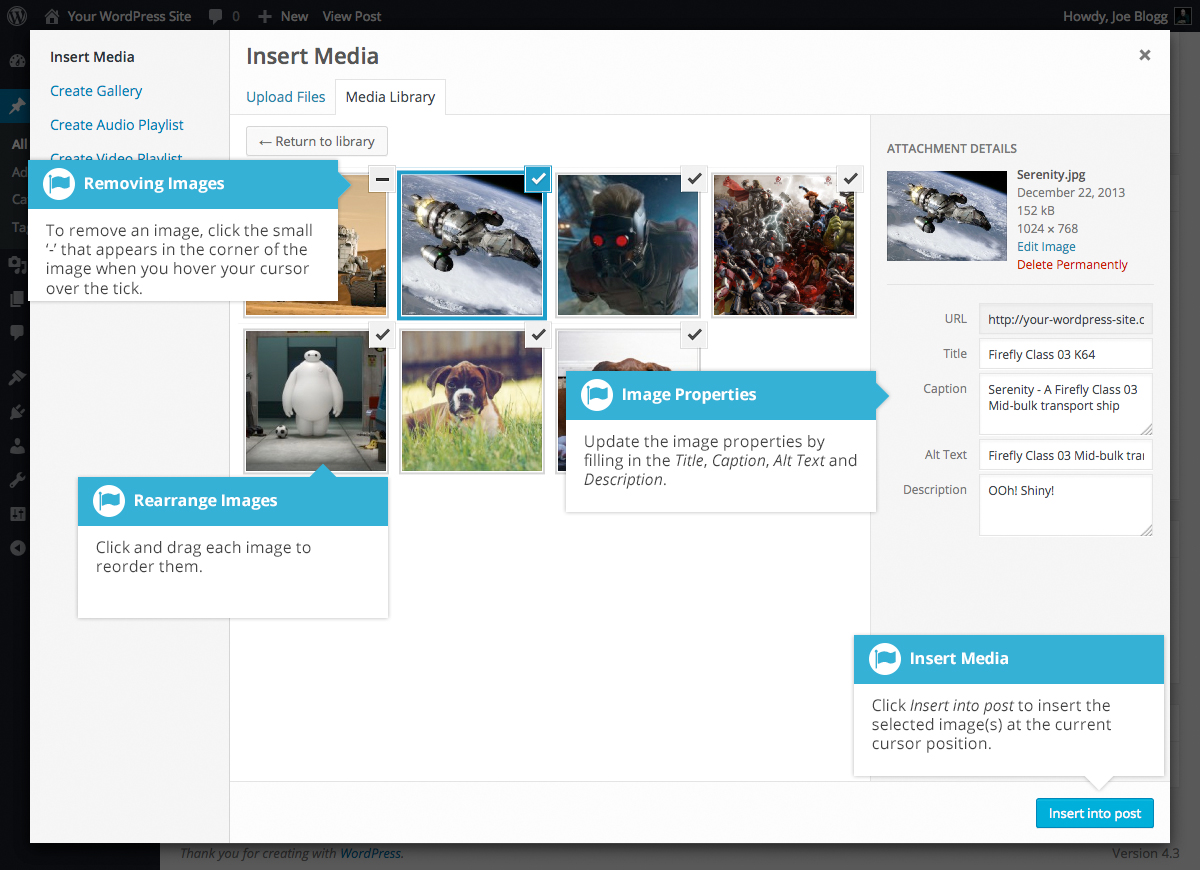The width and height of the screenshot is (1200, 870).
Task: Select the boxer puppy in grass thumbnail
Action: 472,401
